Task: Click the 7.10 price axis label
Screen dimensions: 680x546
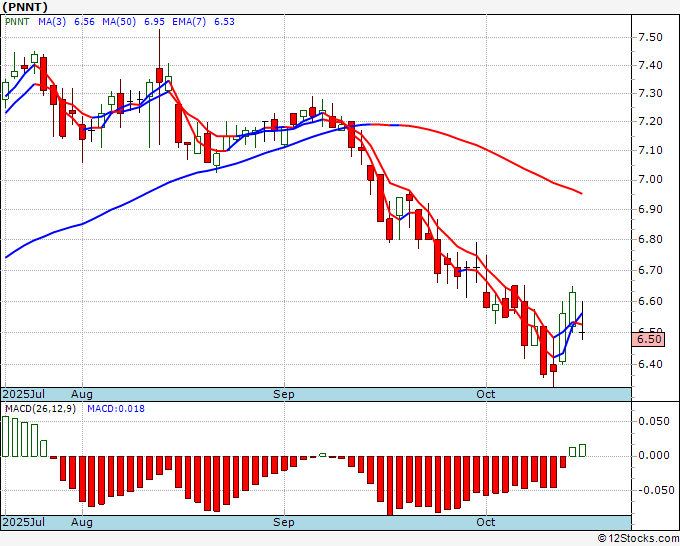Action: [651, 150]
